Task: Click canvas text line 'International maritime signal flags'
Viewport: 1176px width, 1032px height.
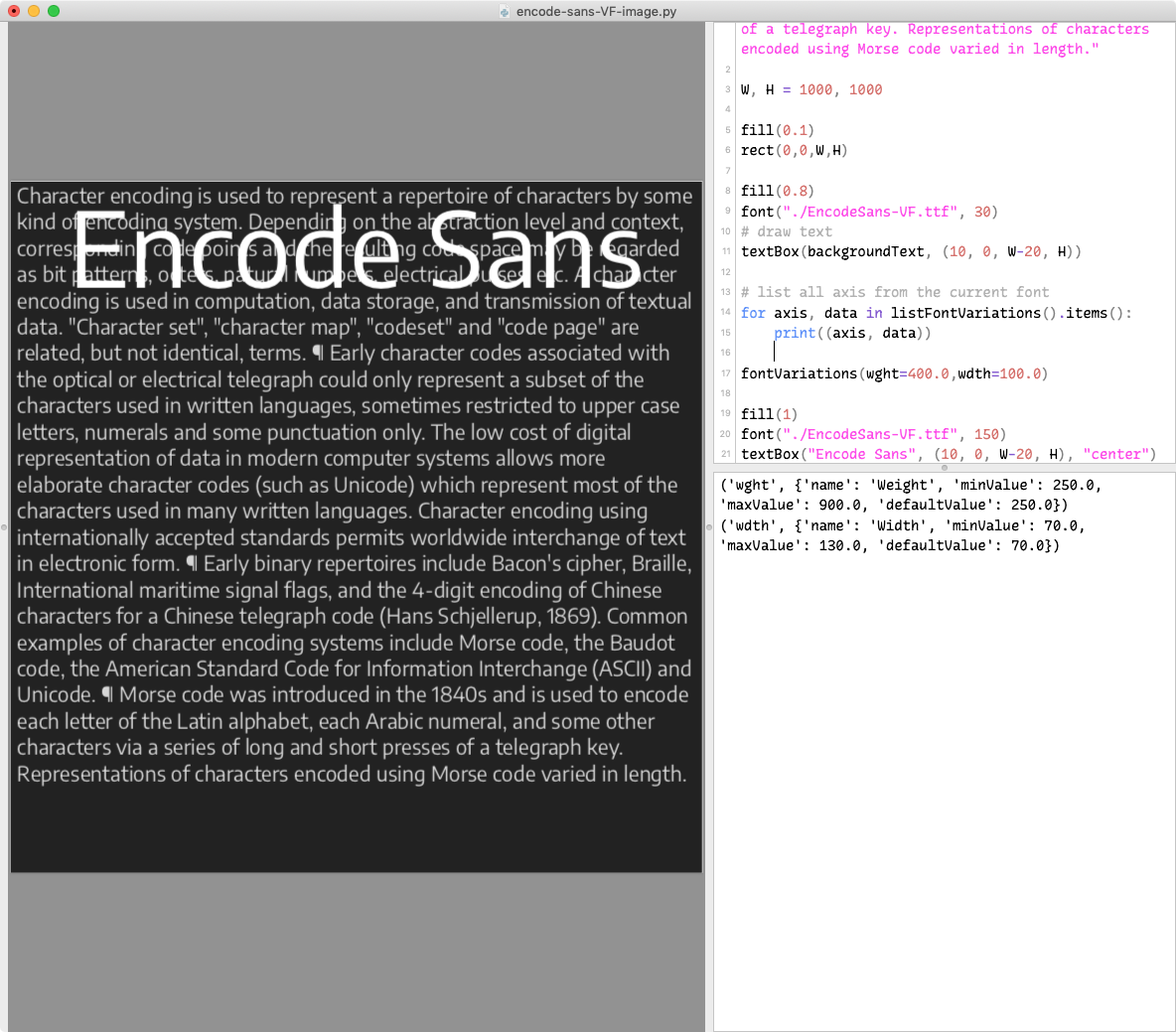Action: 339,590
